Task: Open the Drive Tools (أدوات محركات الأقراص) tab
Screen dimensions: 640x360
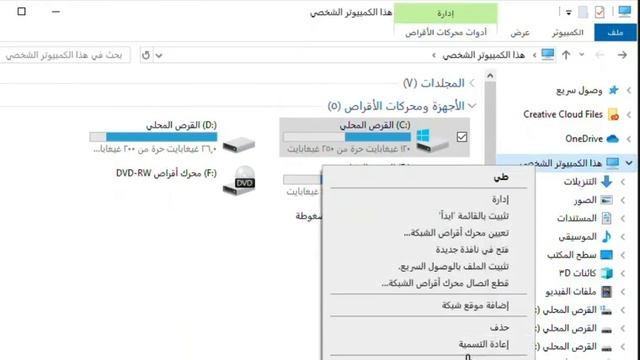Action: tap(446, 33)
